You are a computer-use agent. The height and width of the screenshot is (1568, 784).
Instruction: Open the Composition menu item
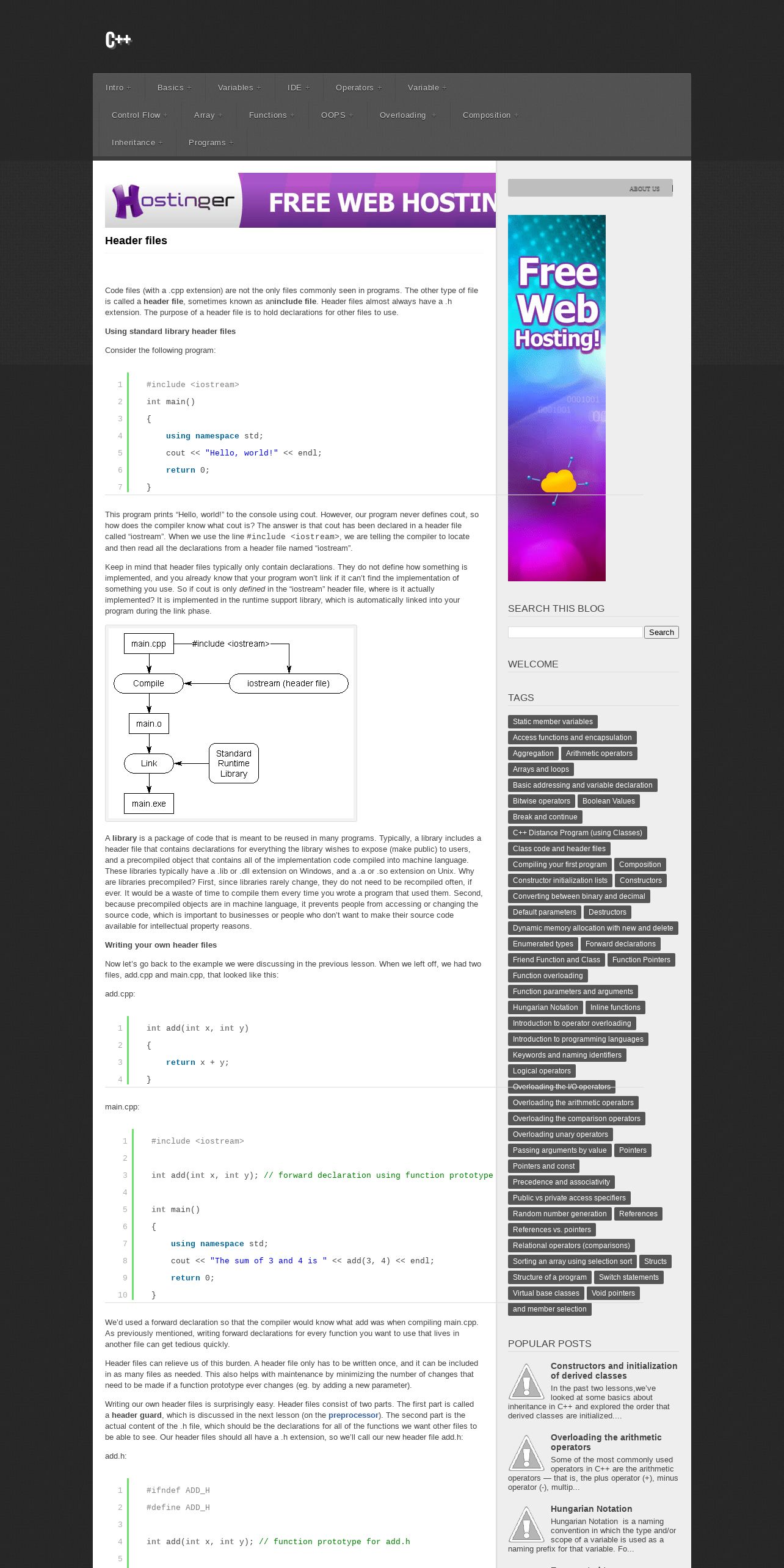[x=491, y=115]
